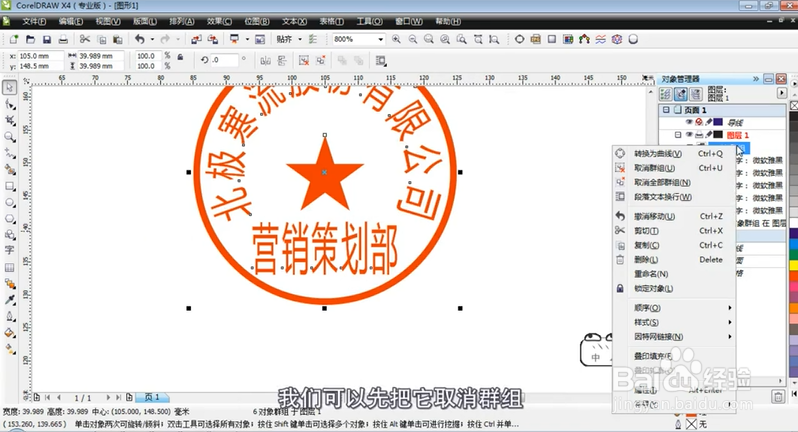Screen dimensions: 798x432
Task: Select the Polygon tool
Action: tap(9, 219)
